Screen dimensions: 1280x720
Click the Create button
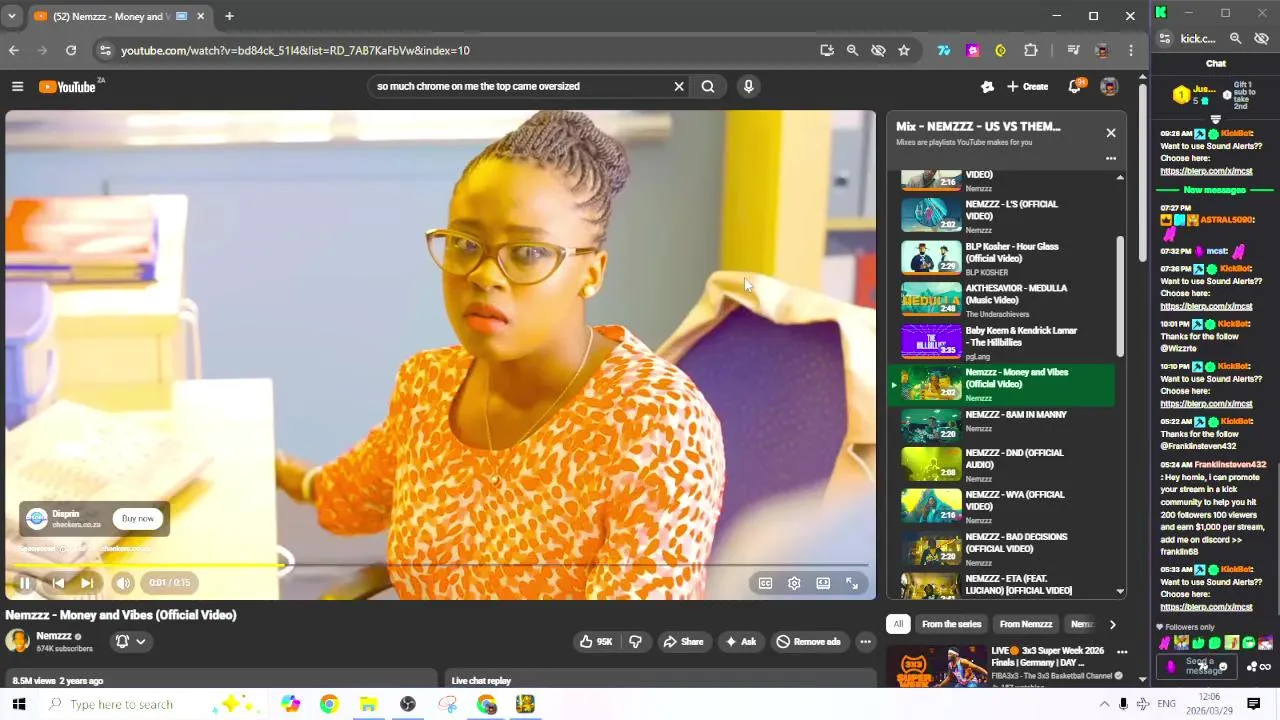tap(1028, 87)
